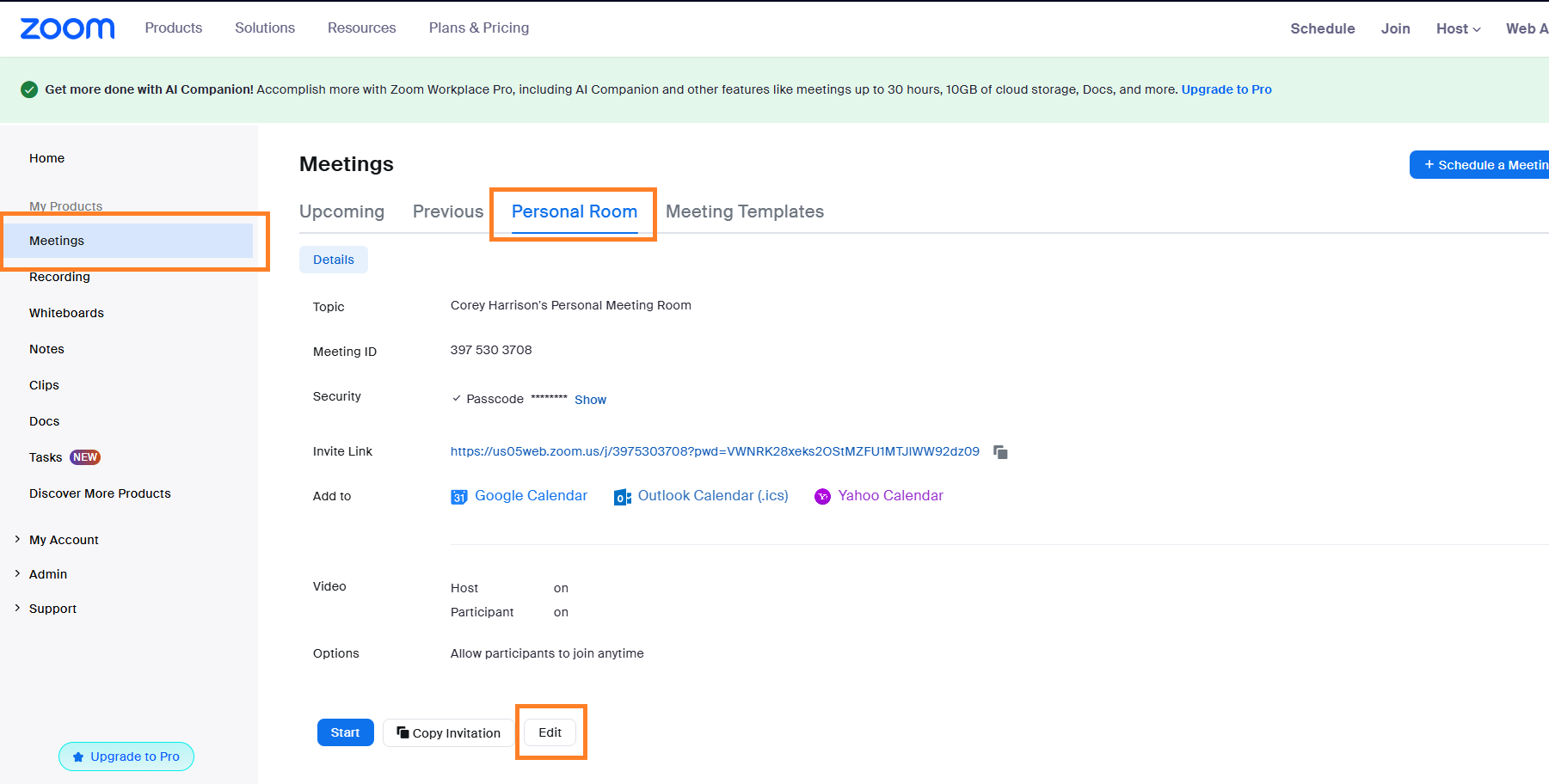Click the NEW badge next to Tasks
This screenshot has width=1549, height=784.
(x=85, y=457)
